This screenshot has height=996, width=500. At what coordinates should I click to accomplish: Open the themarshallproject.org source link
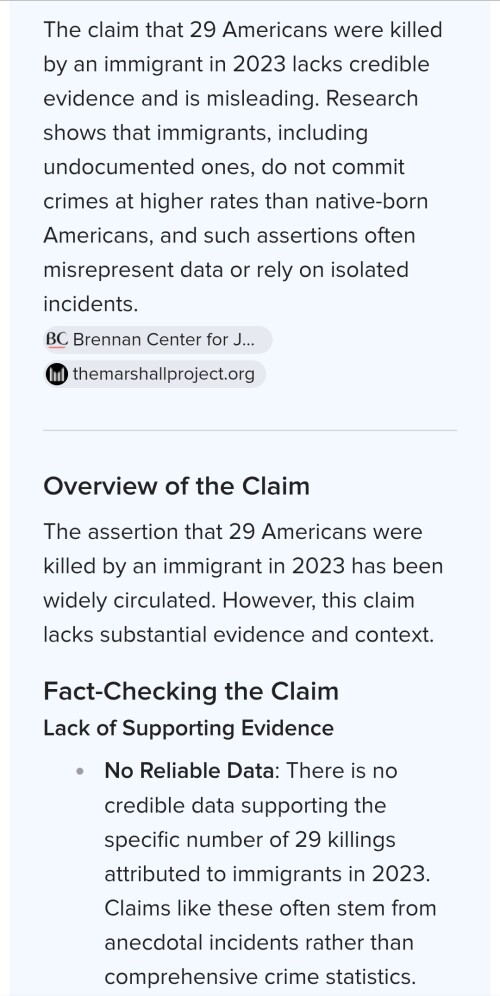[154, 374]
